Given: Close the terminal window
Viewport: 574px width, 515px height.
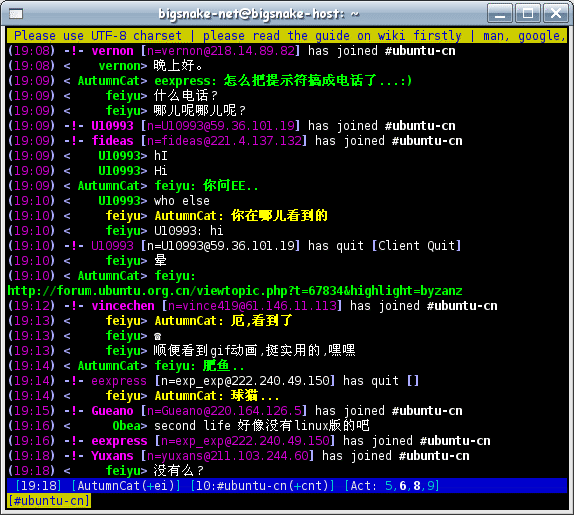Looking at the screenshot, I should [555, 14].
